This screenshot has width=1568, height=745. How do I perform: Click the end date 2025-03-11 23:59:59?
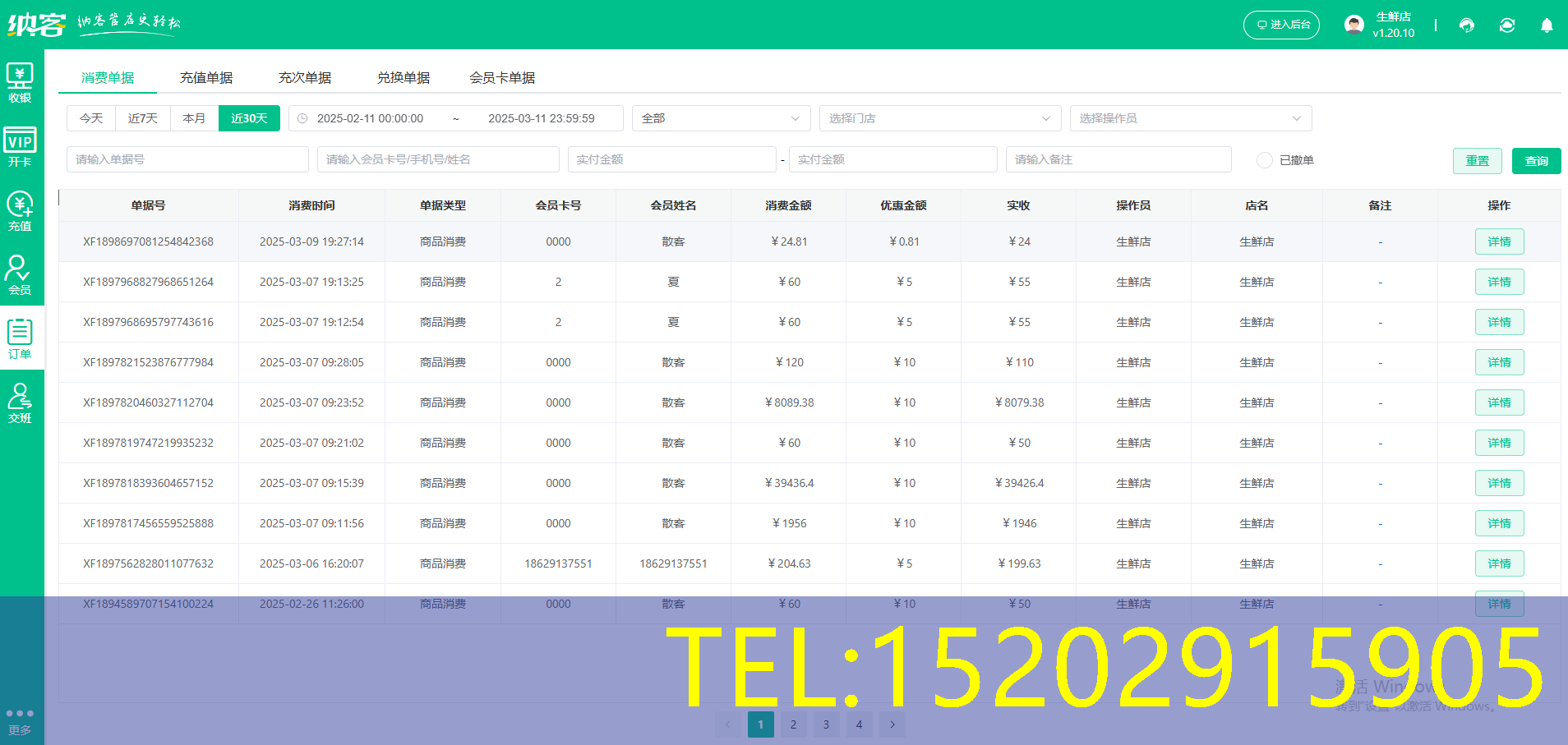[542, 118]
